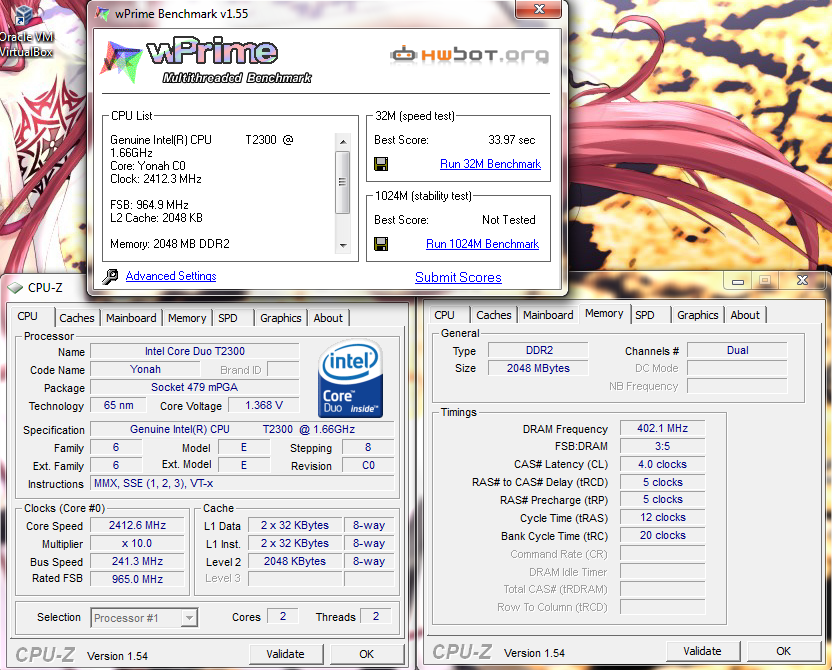The width and height of the screenshot is (832, 670).
Task: Click the CPU List scrollbar thumb
Action: point(343,182)
